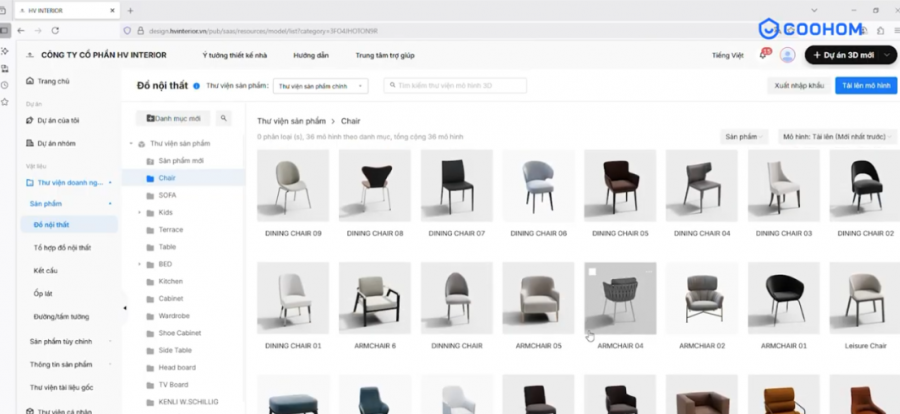Expand the Kids folder tree arrow

point(139,212)
